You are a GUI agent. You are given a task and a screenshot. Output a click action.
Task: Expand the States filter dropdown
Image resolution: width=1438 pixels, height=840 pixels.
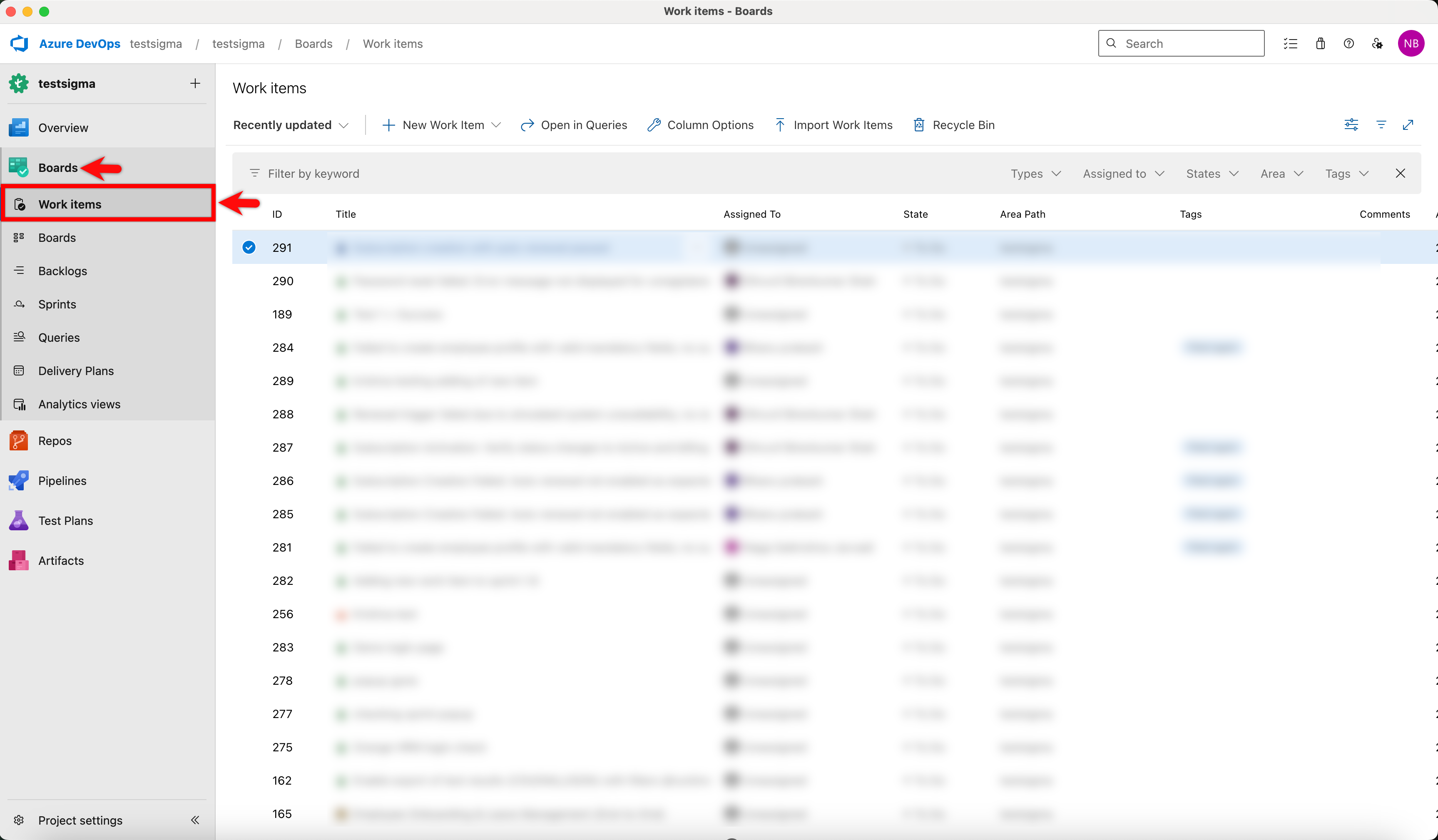1212,174
